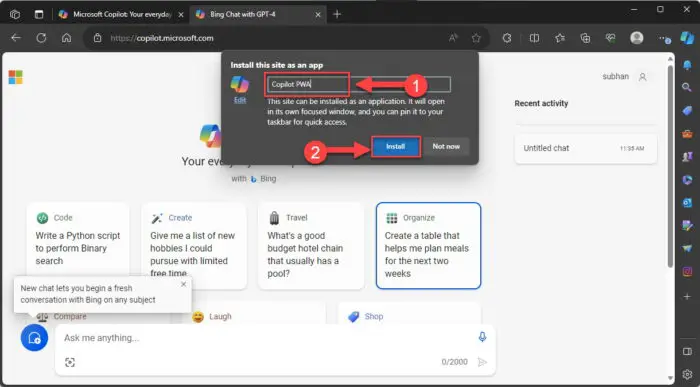
Task: Switch to Microsoft Copilot: Your everyday tab
Action: pos(121,14)
